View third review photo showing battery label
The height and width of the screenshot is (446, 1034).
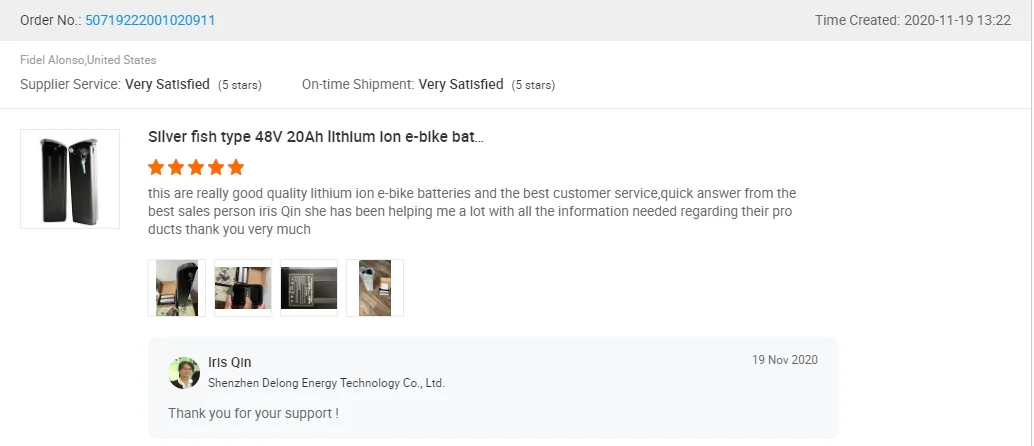[309, 288]
